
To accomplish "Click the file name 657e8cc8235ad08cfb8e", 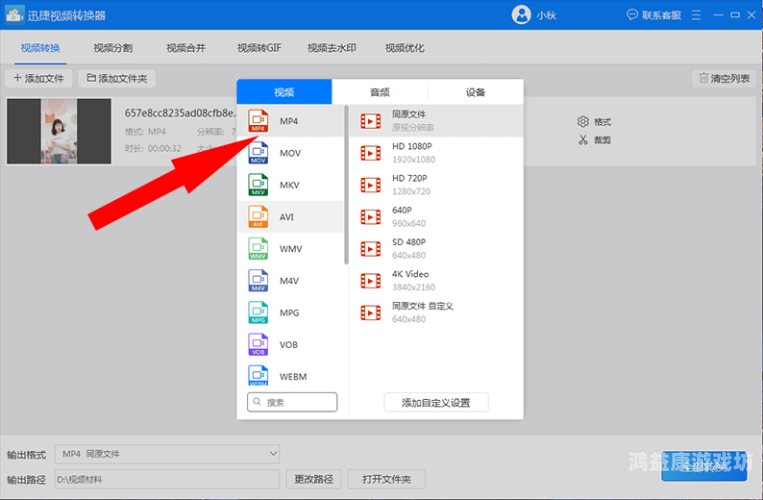I will (181, 113).
